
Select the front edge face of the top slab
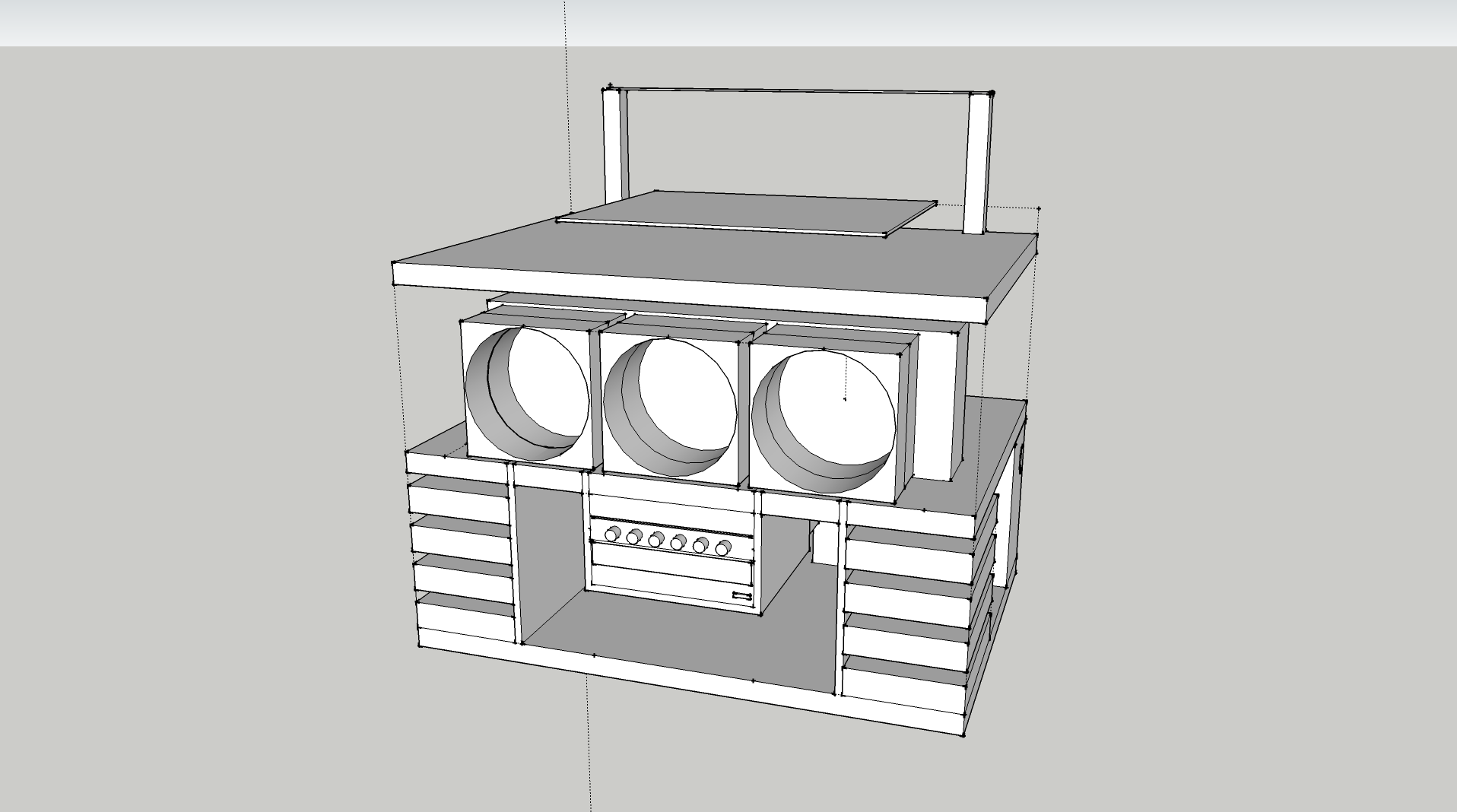(x=684, y=300)
